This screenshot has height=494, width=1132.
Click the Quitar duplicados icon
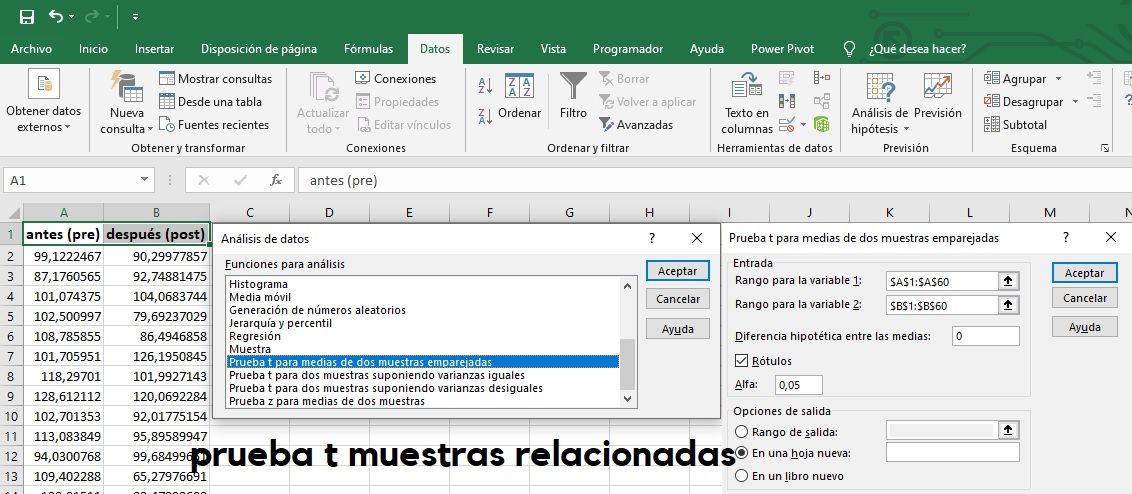(x=786, y=101)
